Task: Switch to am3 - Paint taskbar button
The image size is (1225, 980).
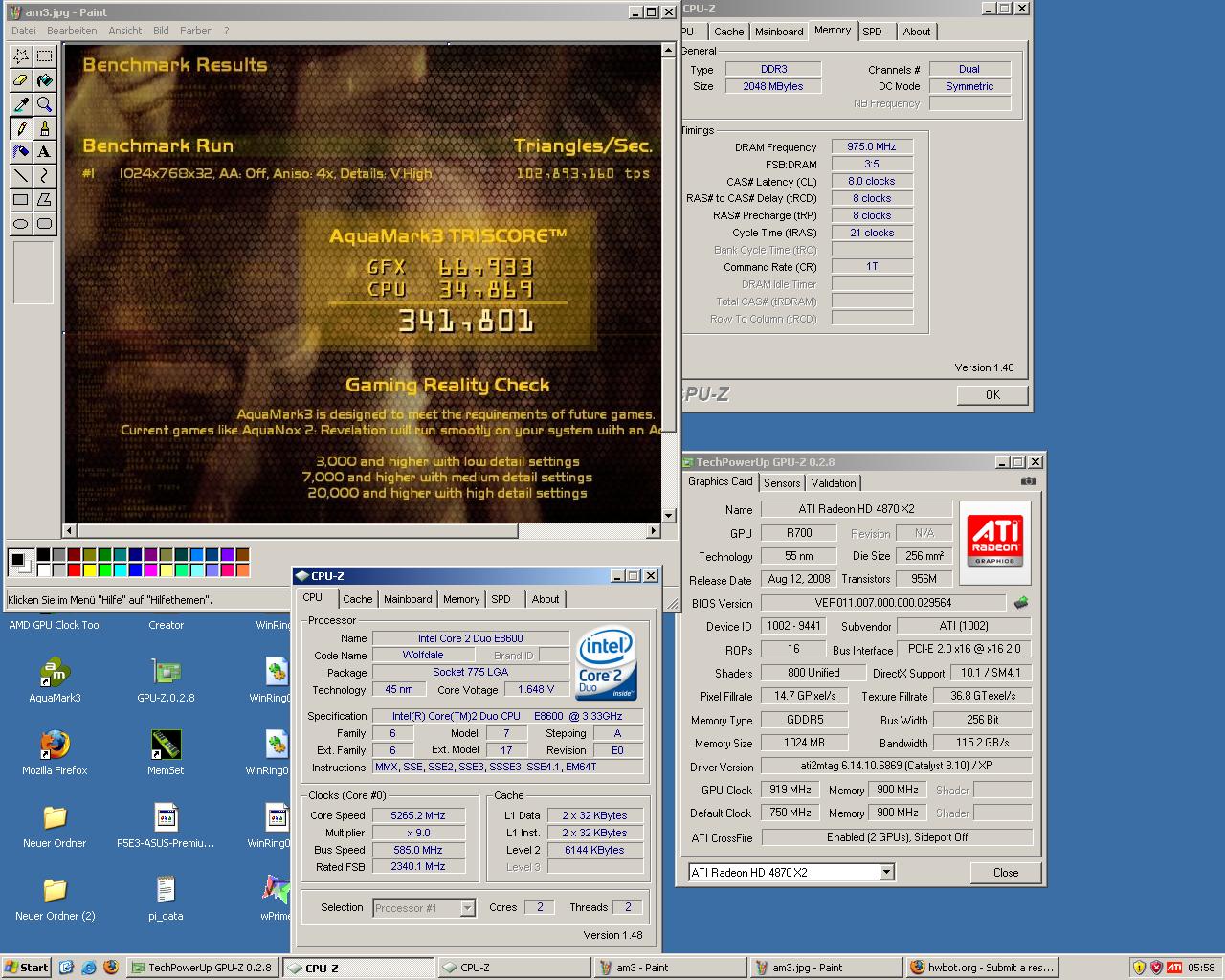Action: (670, 968)
